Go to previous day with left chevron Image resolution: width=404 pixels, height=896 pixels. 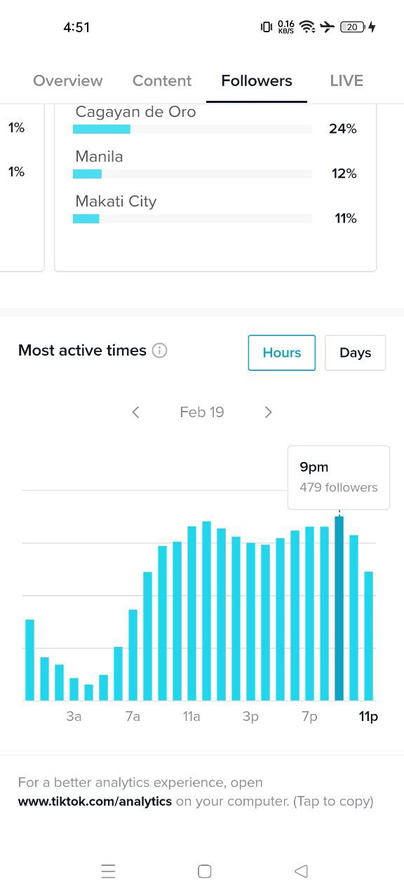135,412
